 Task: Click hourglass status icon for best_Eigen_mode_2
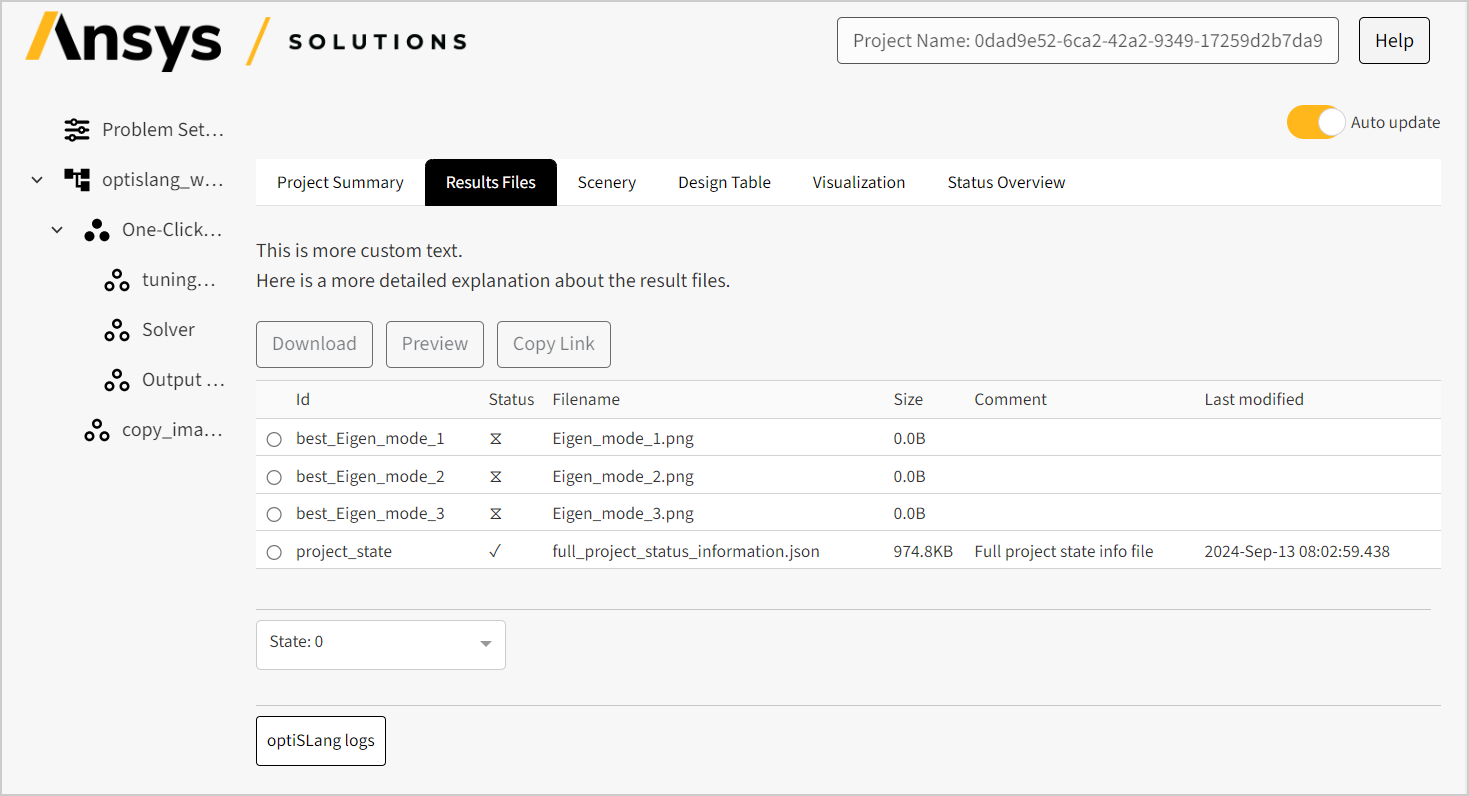[495, 476]
